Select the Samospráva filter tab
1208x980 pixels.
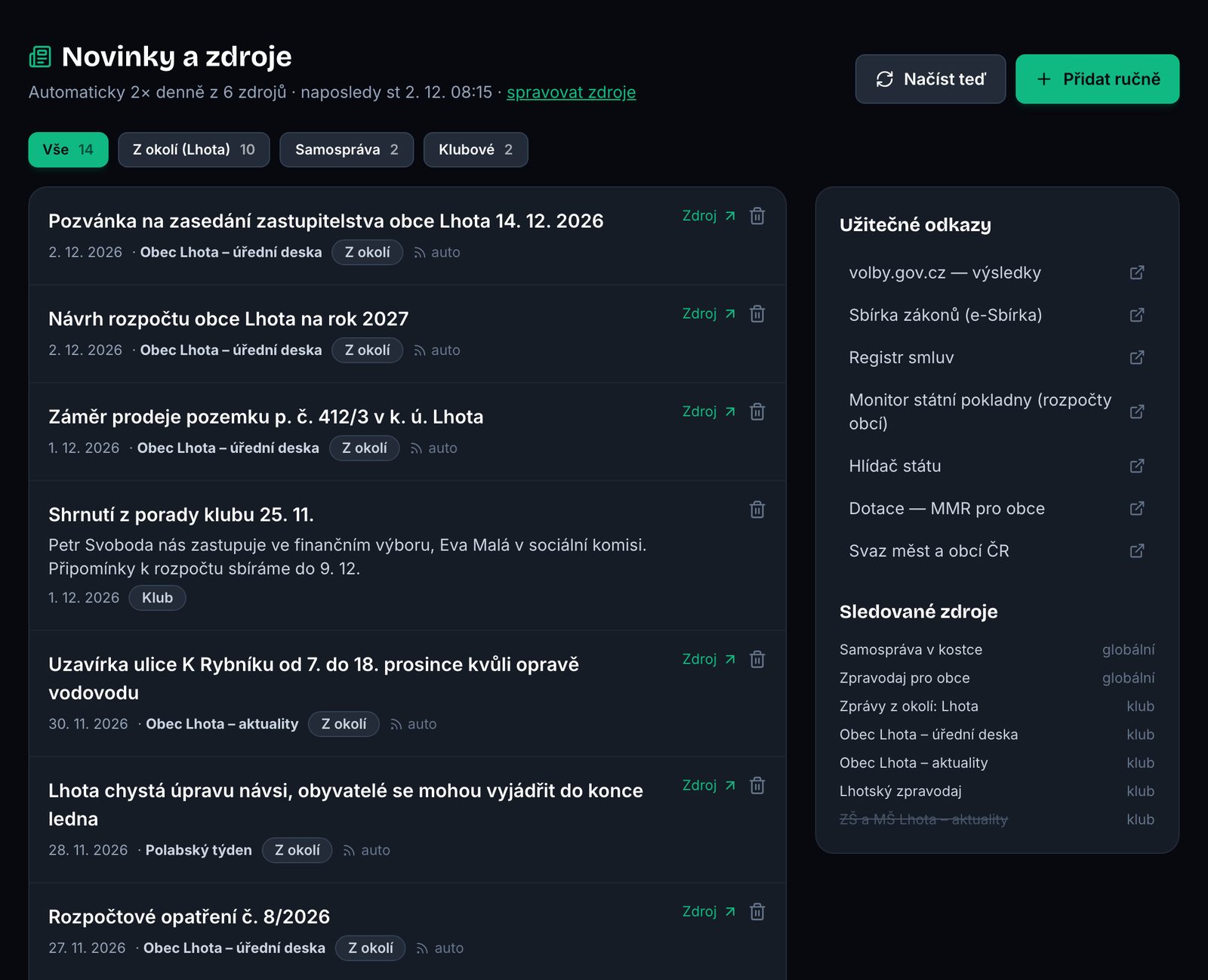point(347,149)
